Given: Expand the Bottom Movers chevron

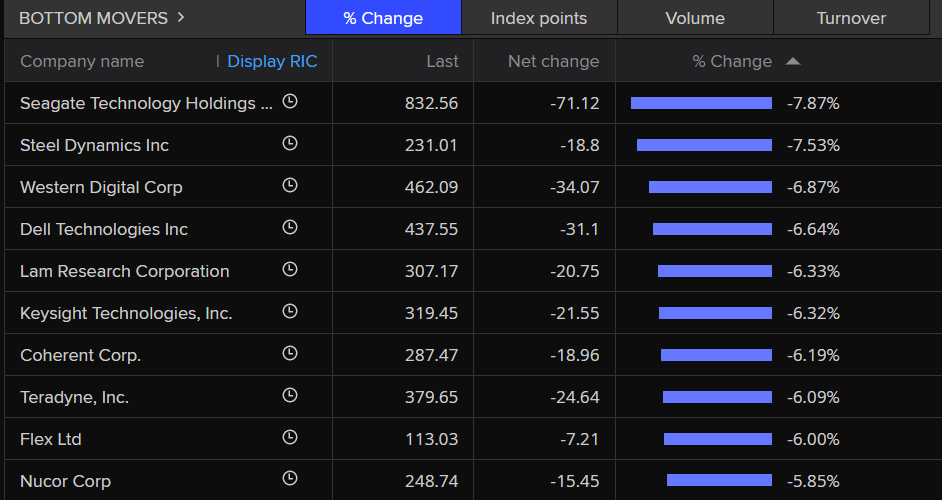Looking at the screenshot, I should [x=181, y=17].
